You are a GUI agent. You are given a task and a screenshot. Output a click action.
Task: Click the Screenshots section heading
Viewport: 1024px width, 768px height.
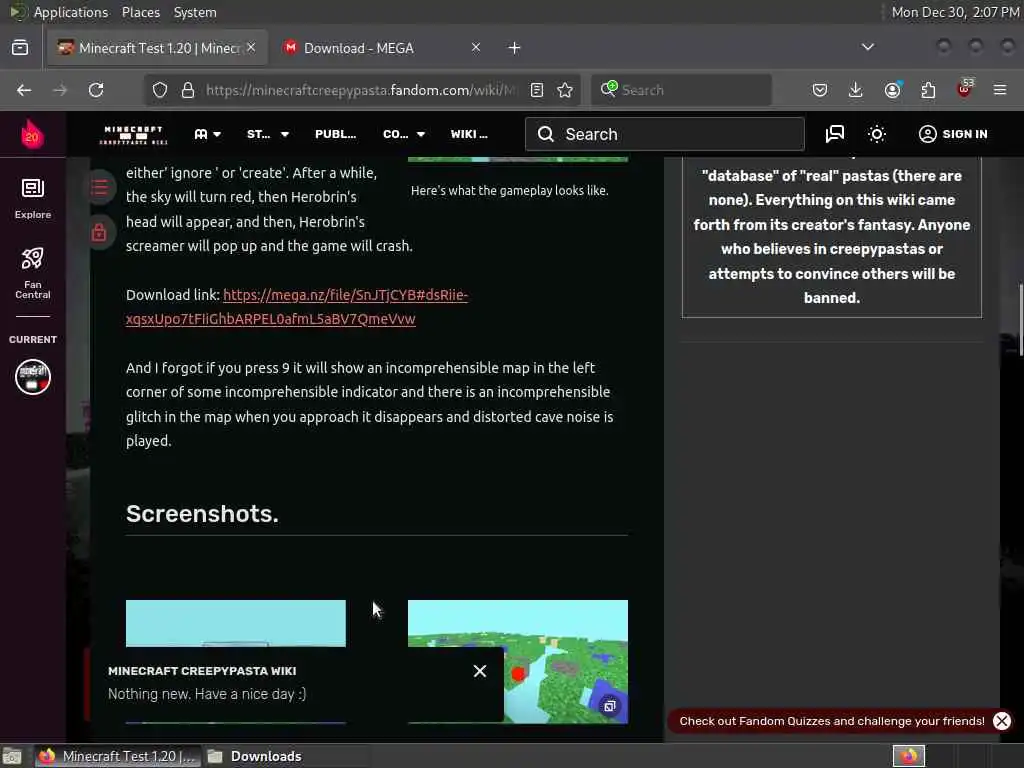tap(202, 514)
